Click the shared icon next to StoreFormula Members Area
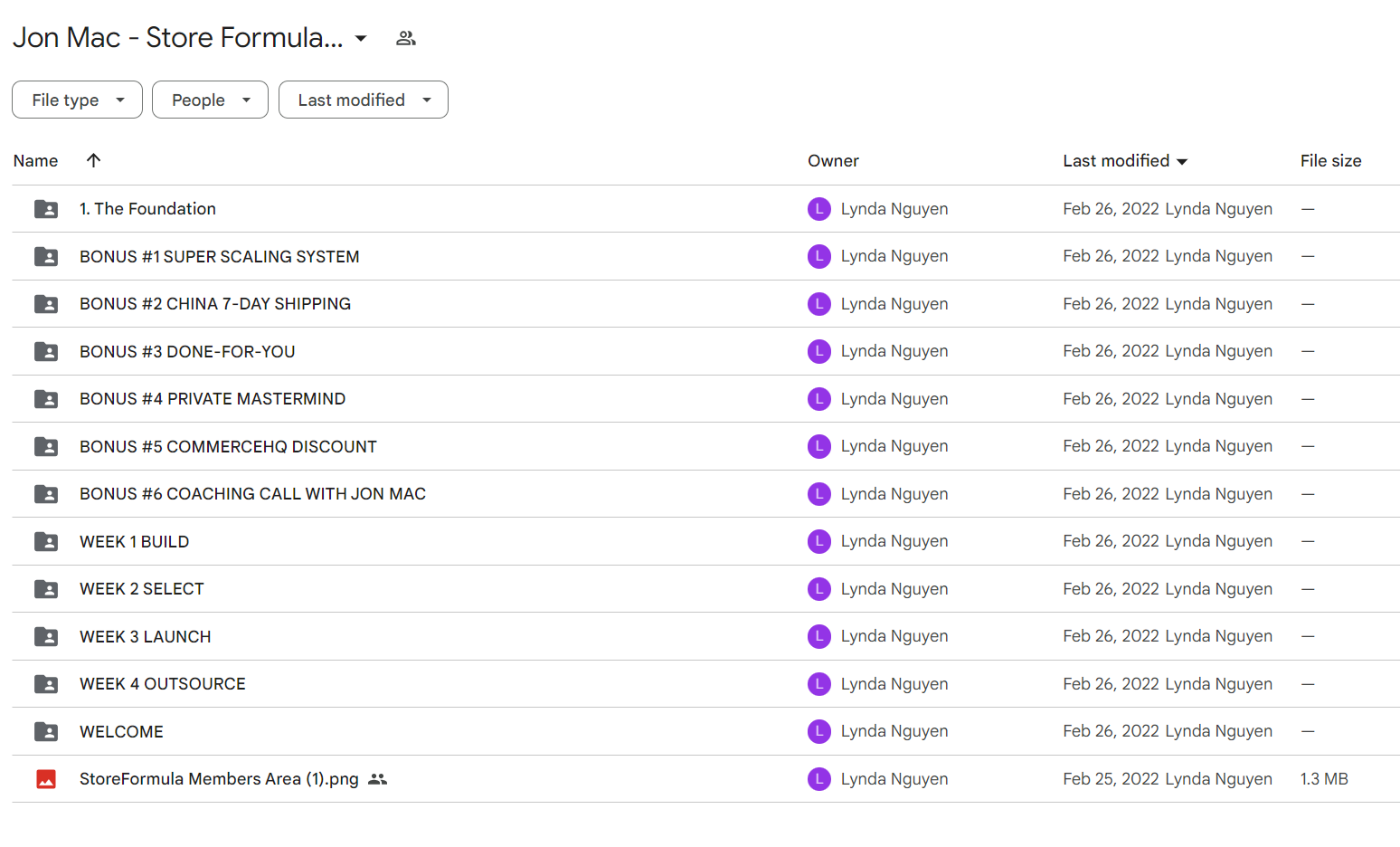Screen dimensions: 1400x847 pyautogui.click(x=378, y=779)
